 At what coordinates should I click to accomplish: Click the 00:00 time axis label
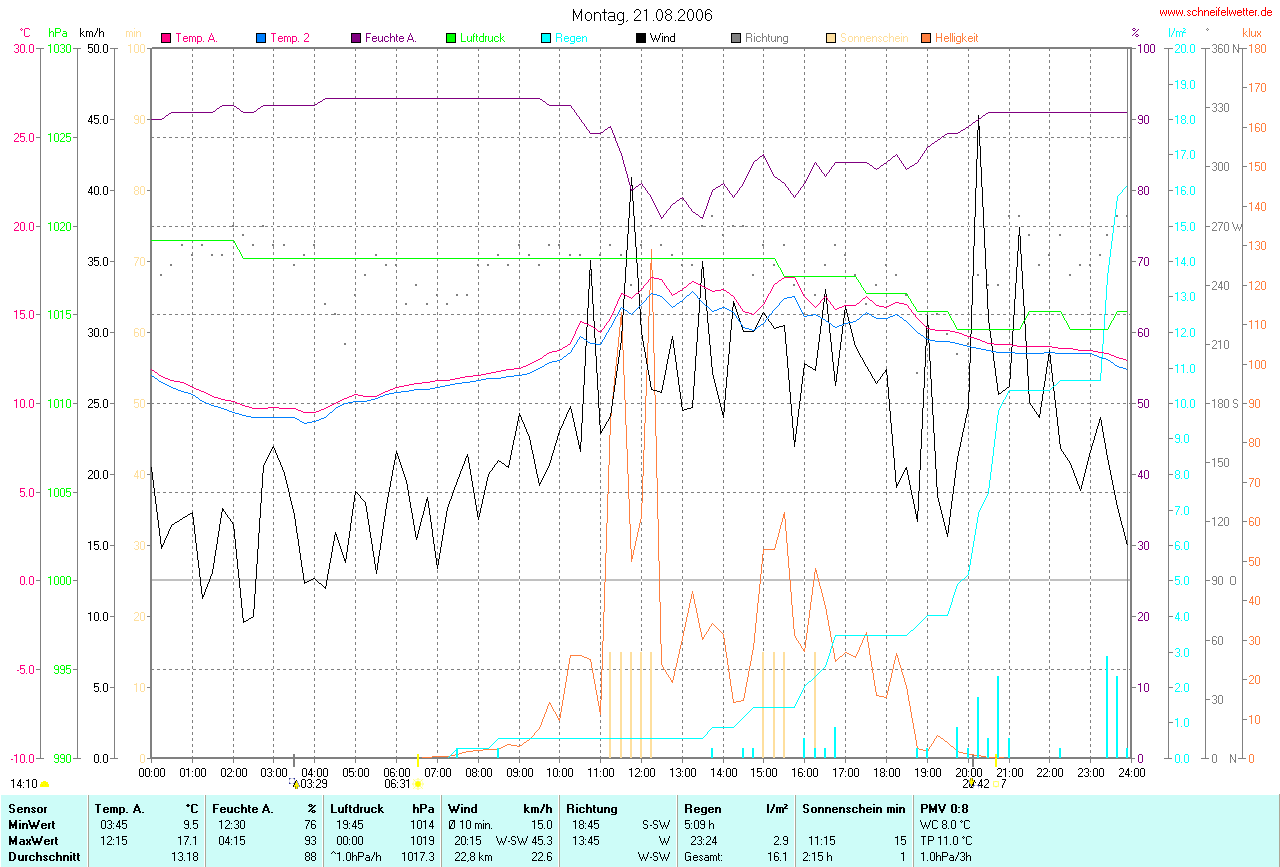pyautogui.click(x=152, y=773)
